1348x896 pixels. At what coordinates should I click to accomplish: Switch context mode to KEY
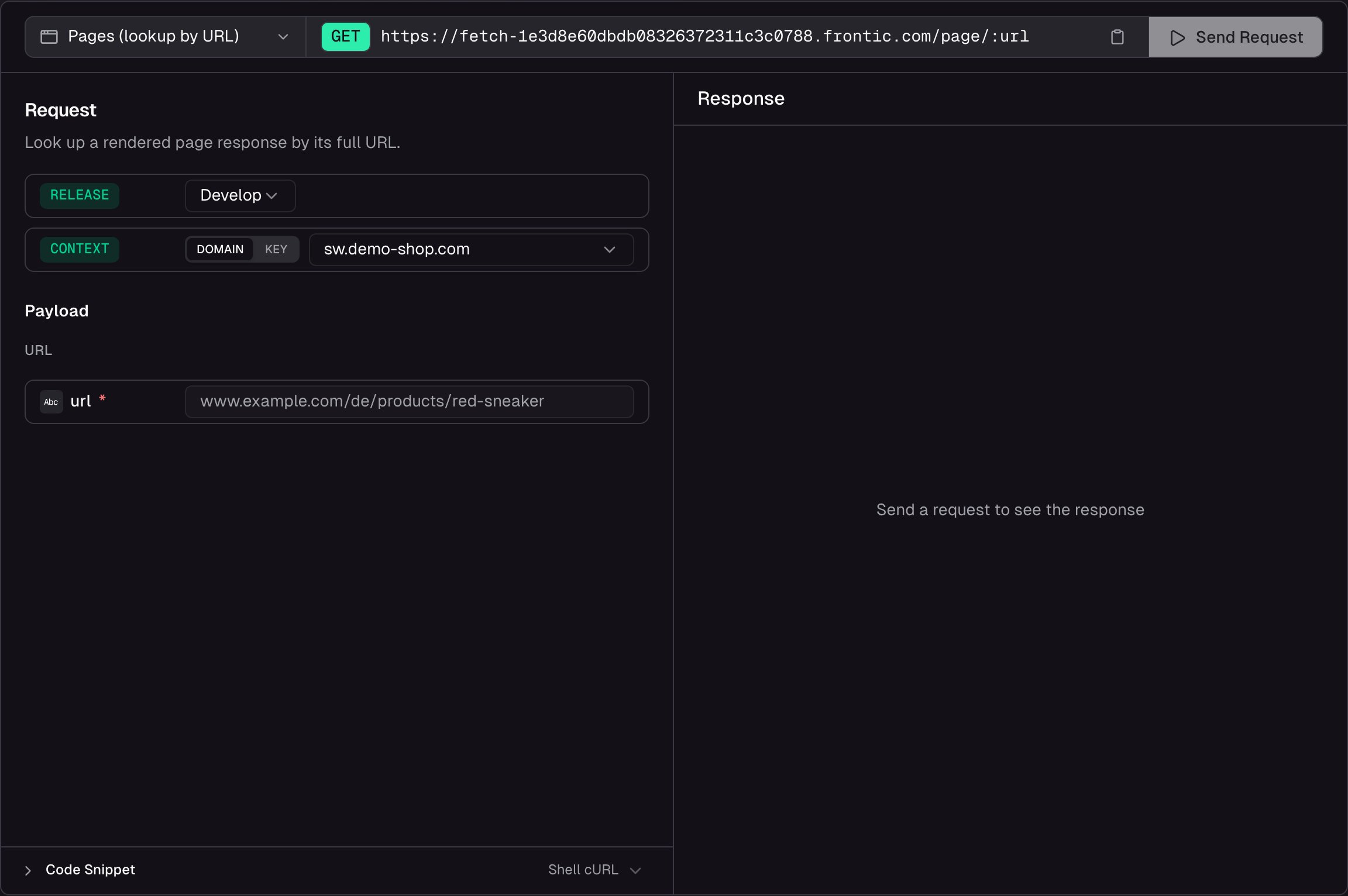(x=276, y=249)
